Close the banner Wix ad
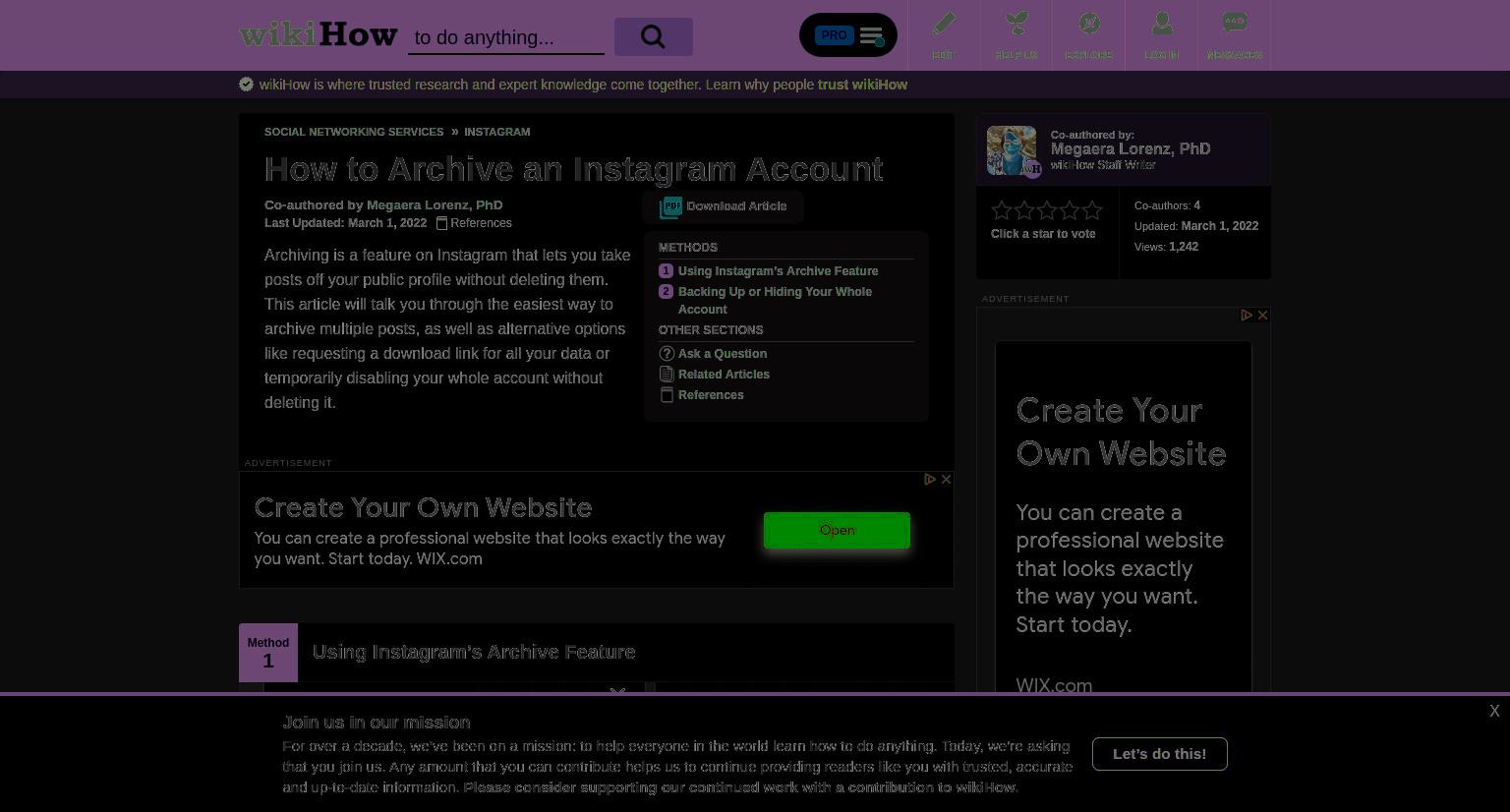 [x=946, y=479]
